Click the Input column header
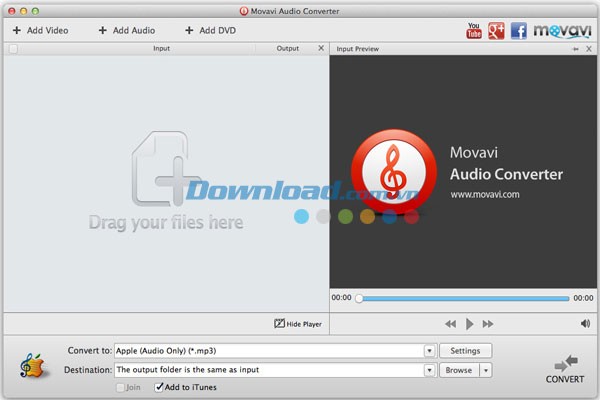This screenshot has width=600, height=400. [161, 48]
